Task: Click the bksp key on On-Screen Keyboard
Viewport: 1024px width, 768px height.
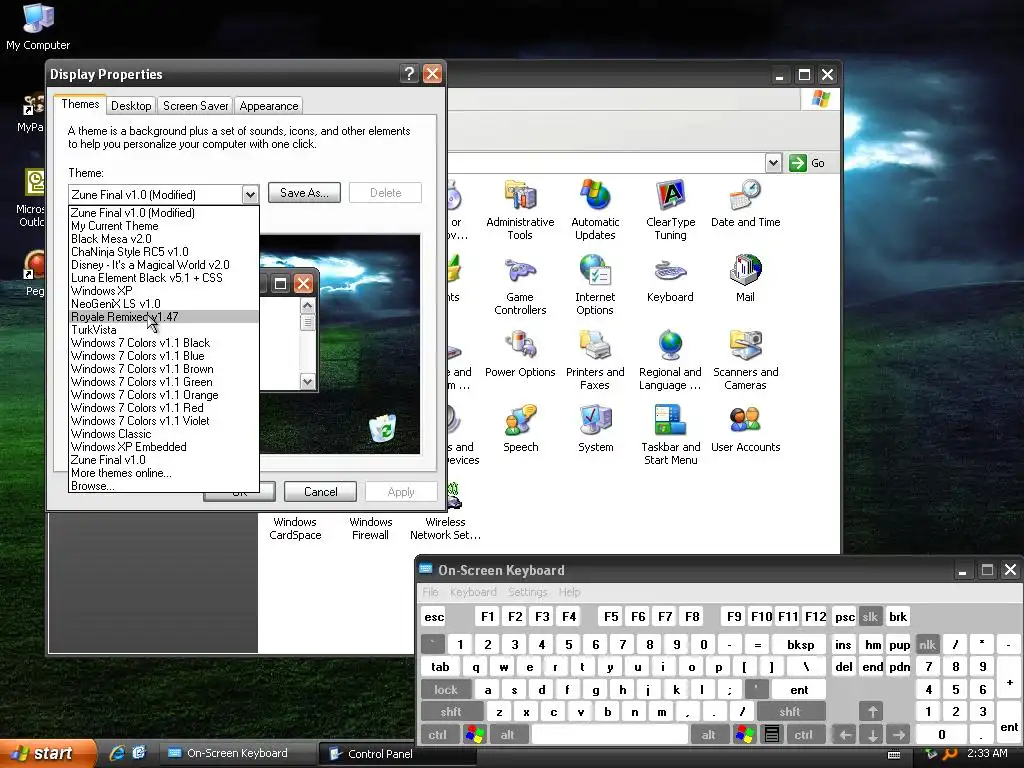Action: tap(800, 645)
